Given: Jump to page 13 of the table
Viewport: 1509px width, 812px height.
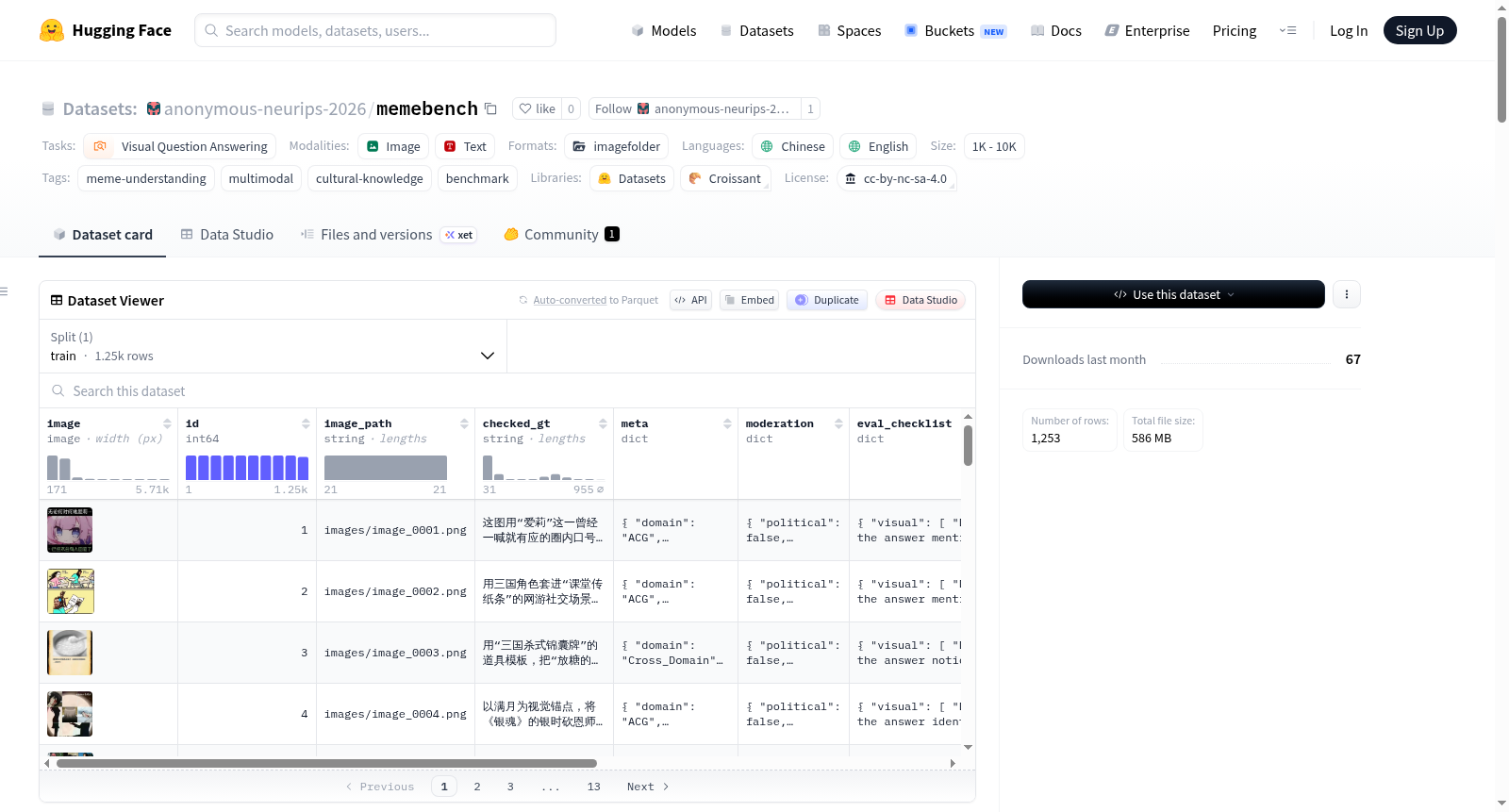Looking at the screenshot, I should click(x=593, y=787).
